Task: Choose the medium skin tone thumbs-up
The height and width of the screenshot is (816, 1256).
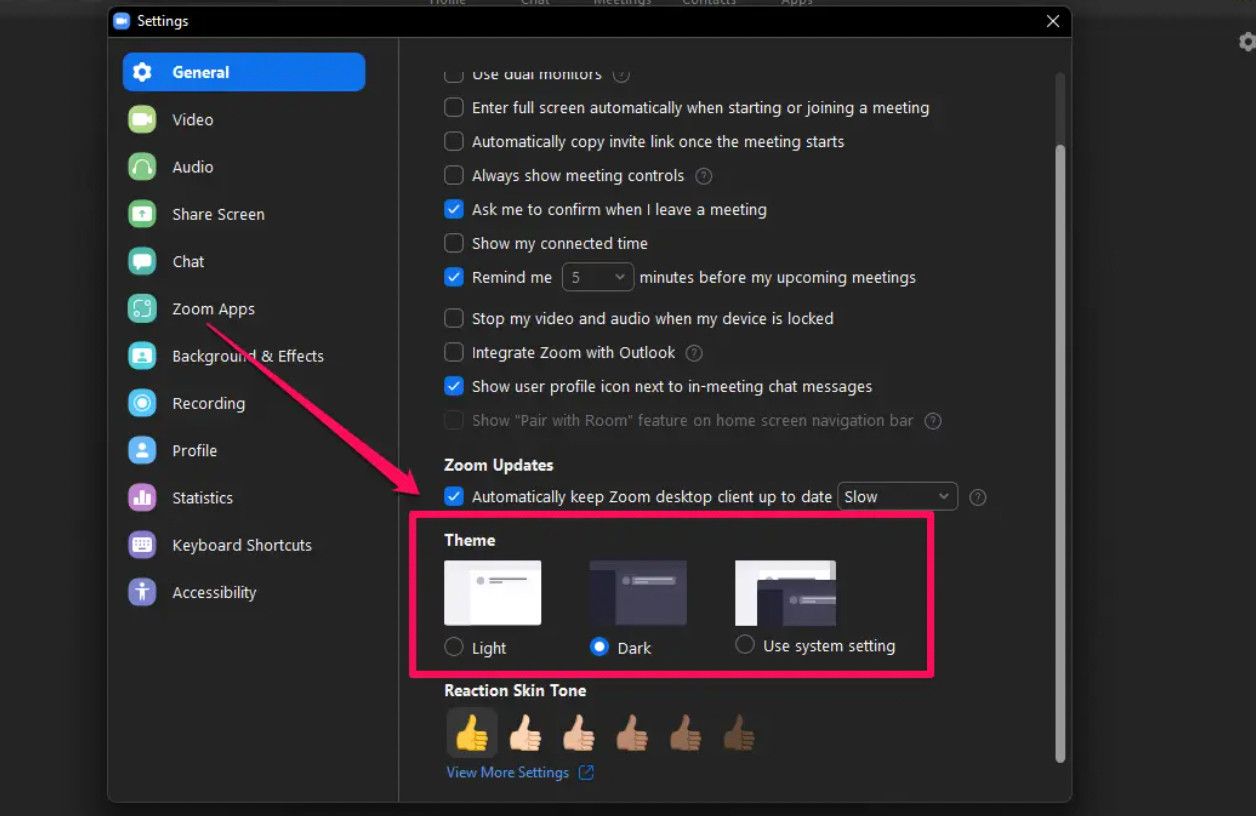Action: point(632,733)
